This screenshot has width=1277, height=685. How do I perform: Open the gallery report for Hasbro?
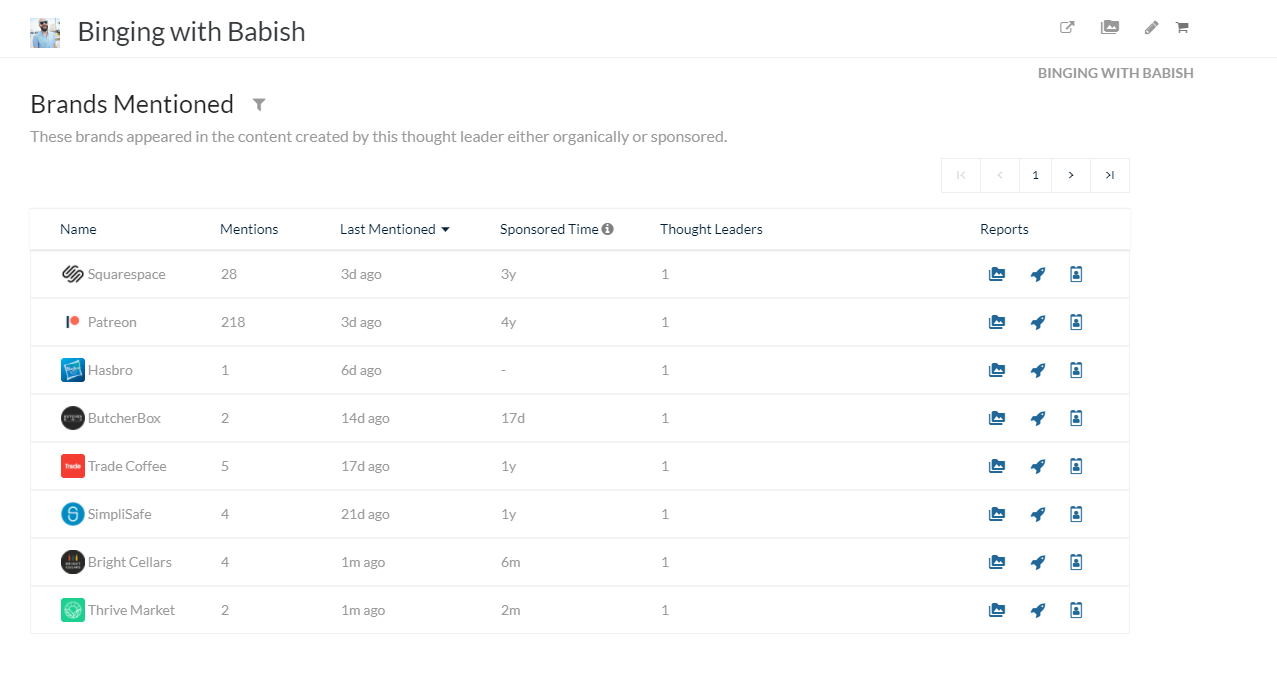coord(997,370)
